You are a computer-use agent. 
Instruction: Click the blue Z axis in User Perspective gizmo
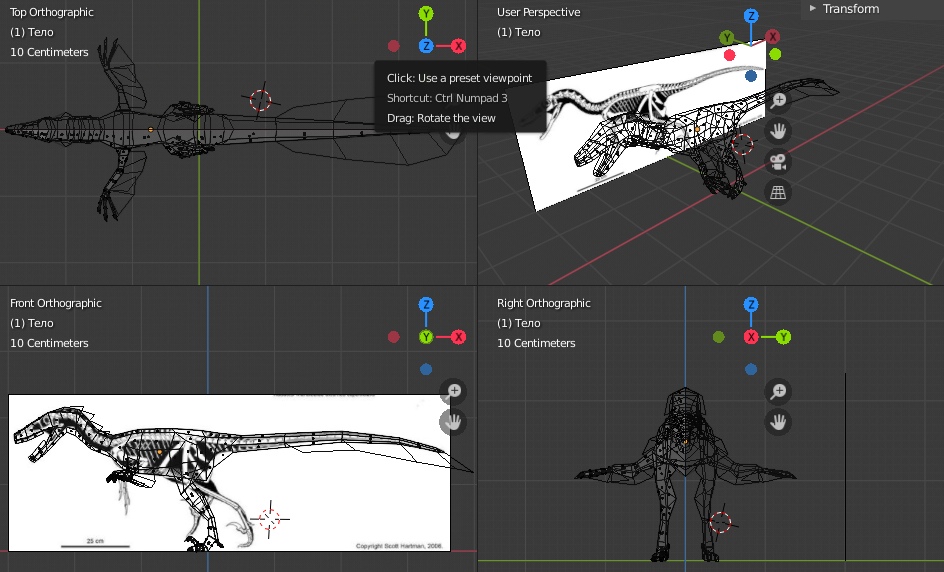[x=751, y=16]
